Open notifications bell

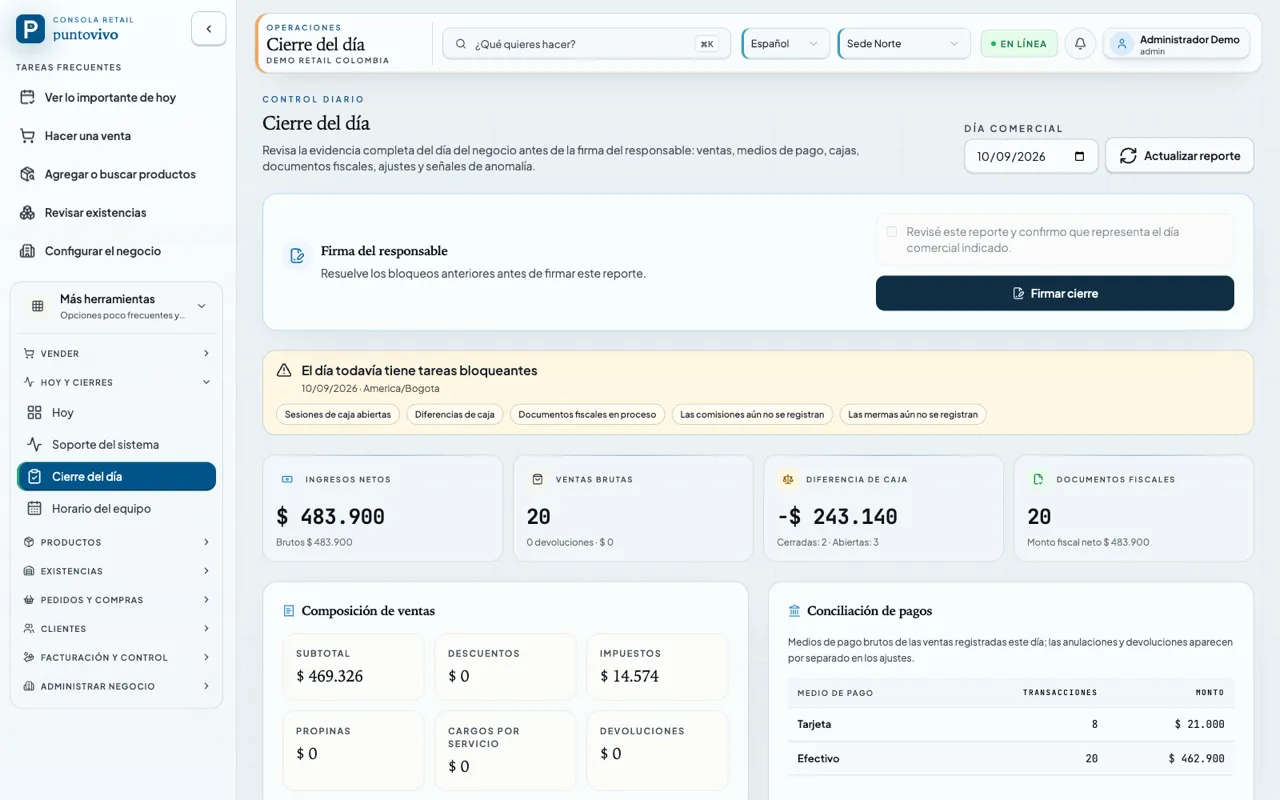pos(1080,44)
